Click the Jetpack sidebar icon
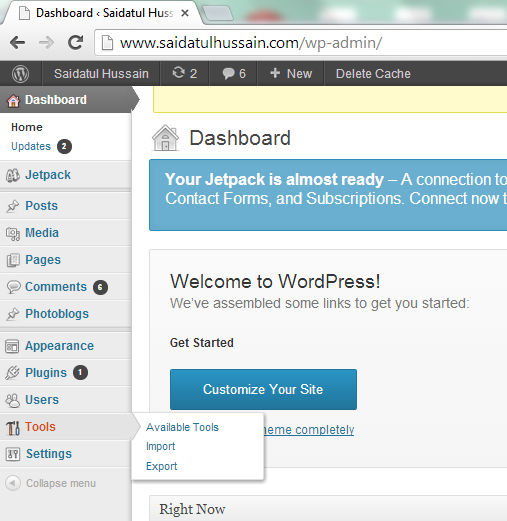507x521 pixels. point(13,175)
